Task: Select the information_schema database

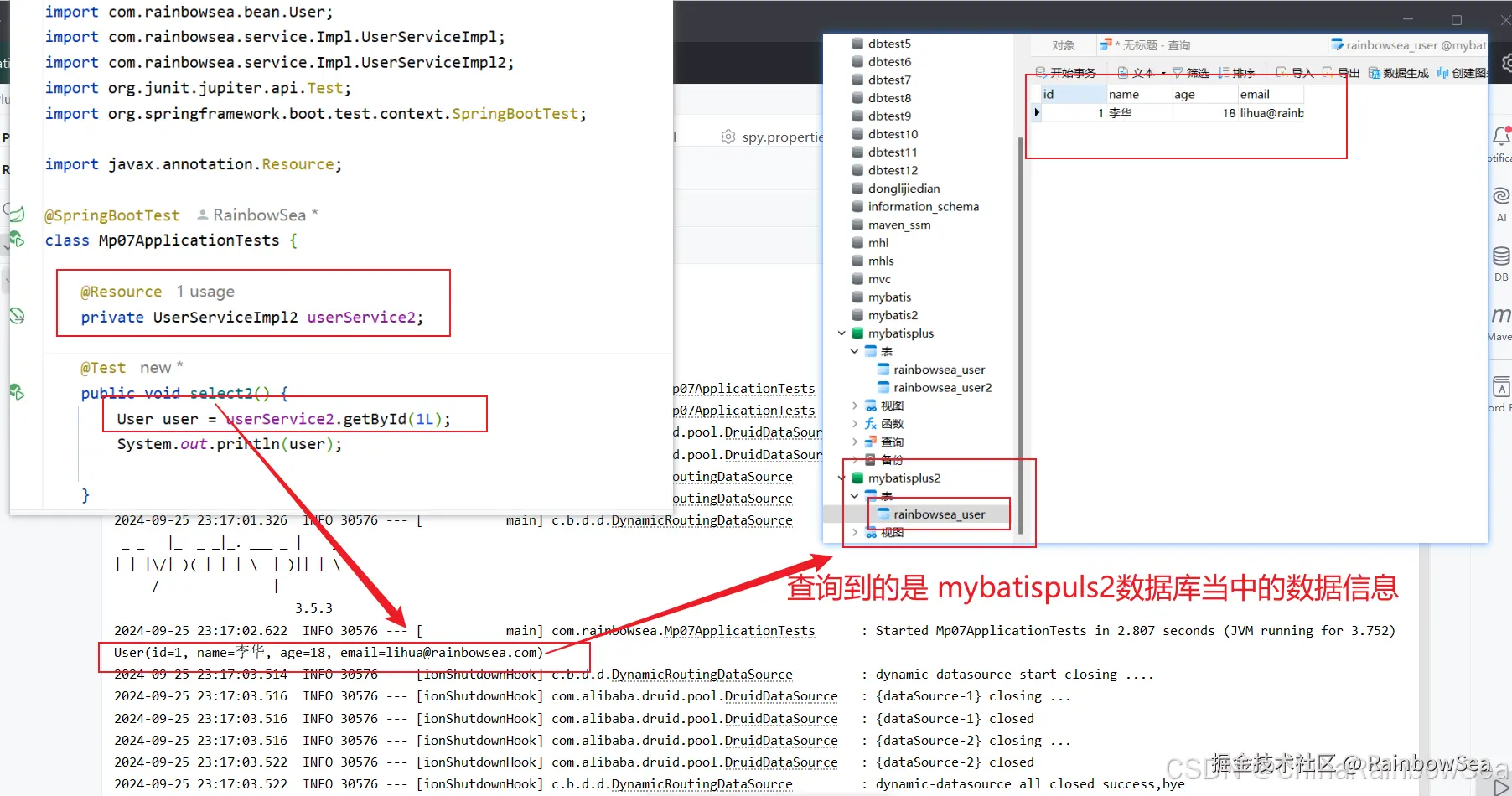Action: pos(923,207)
